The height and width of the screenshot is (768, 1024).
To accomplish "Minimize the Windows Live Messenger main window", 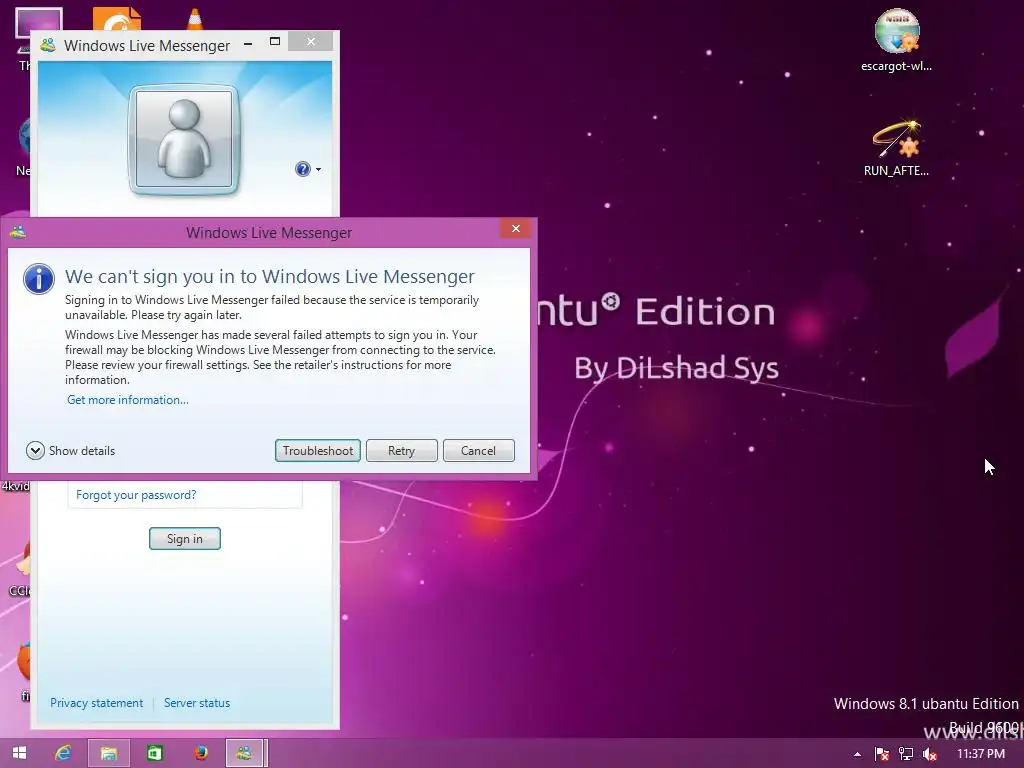I will [248, 44].
